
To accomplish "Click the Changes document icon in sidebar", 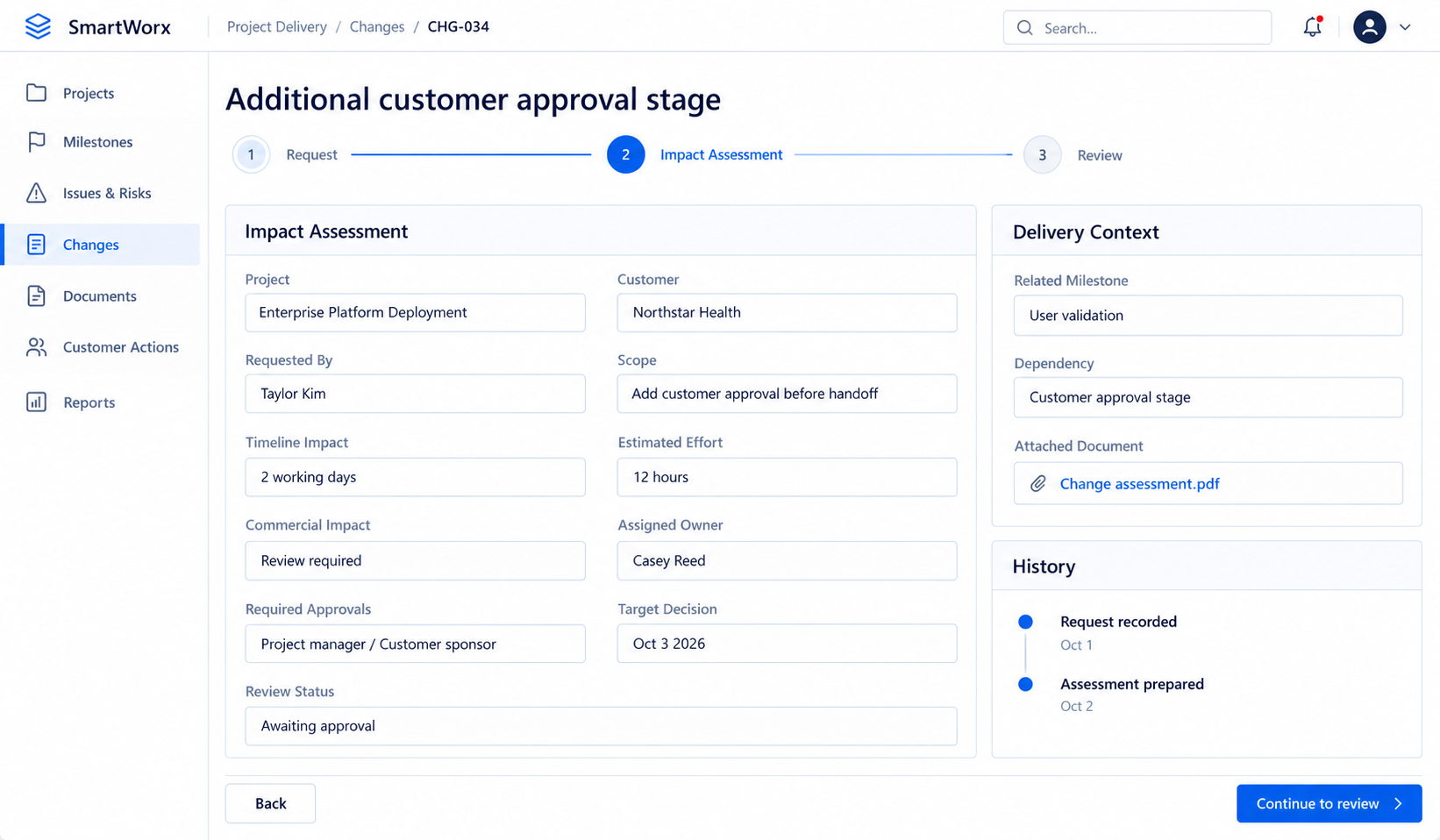I will [36, 245].
